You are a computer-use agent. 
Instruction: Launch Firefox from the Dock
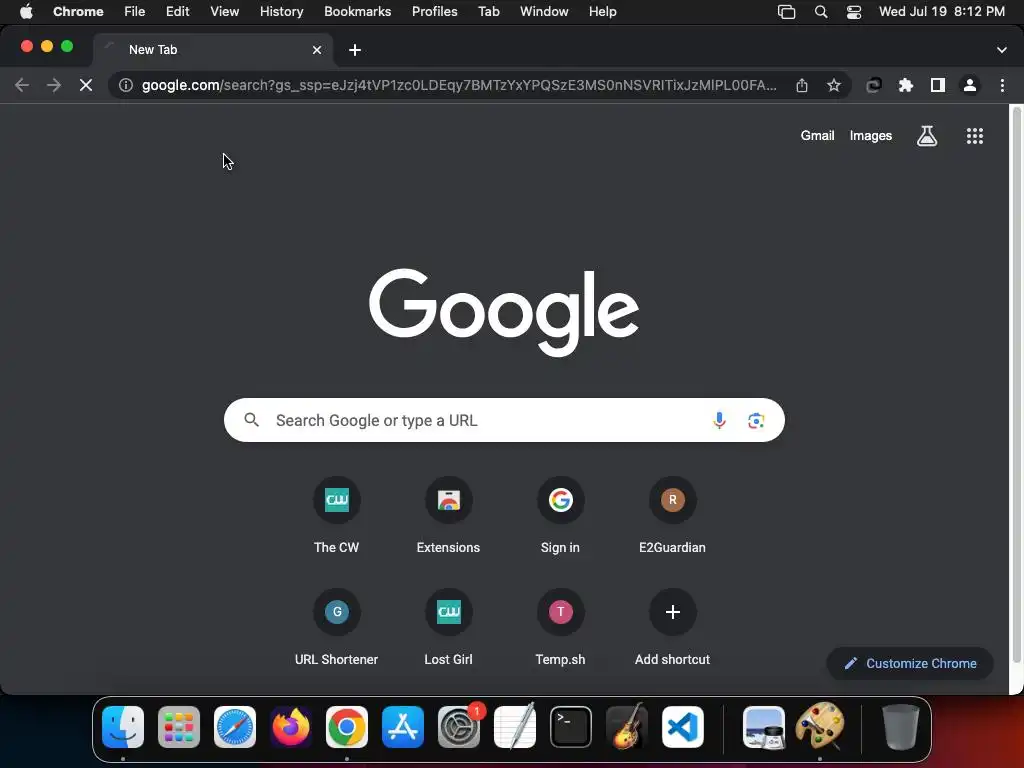coord(291,727)
